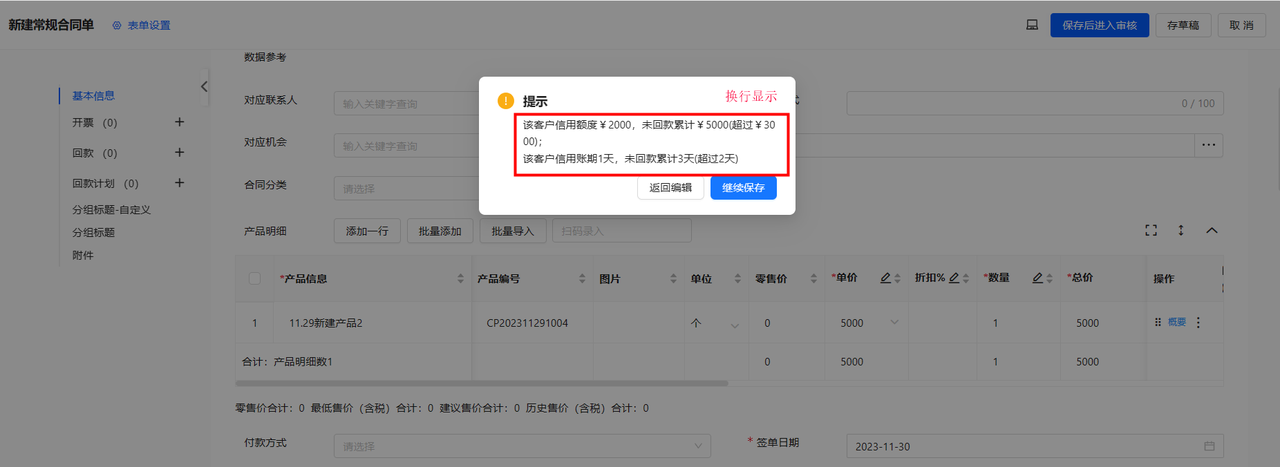
Task: Click the 分组标题 item in the left navigation
Action: [x=93, y=232]
